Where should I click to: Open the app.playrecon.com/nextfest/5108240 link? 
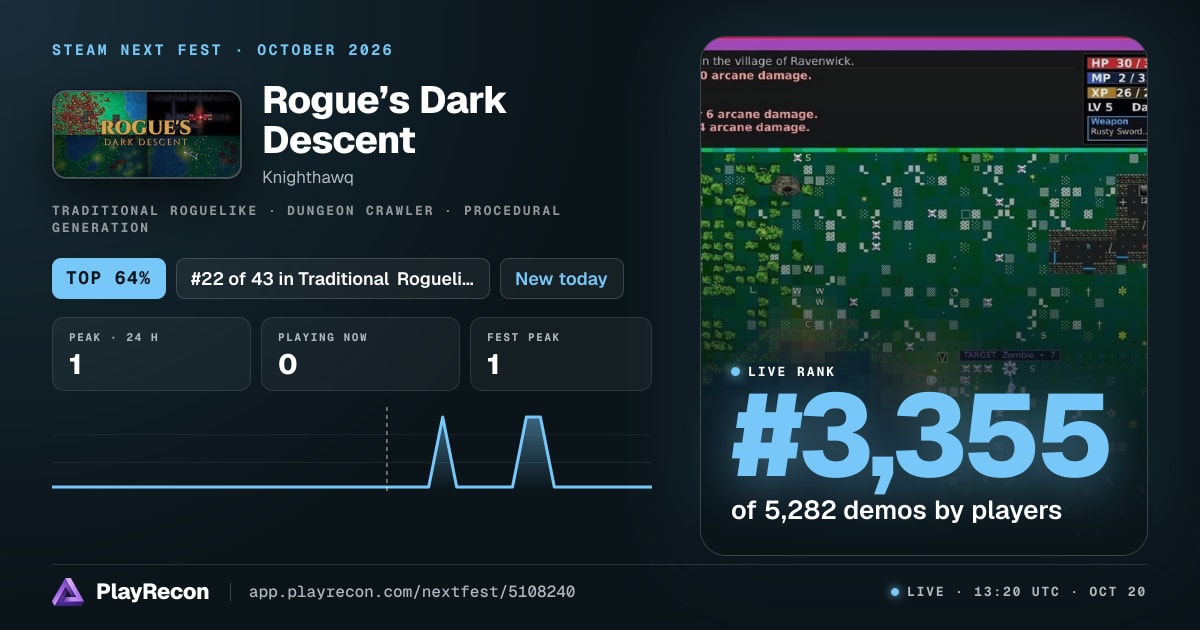tap(412, 592)
